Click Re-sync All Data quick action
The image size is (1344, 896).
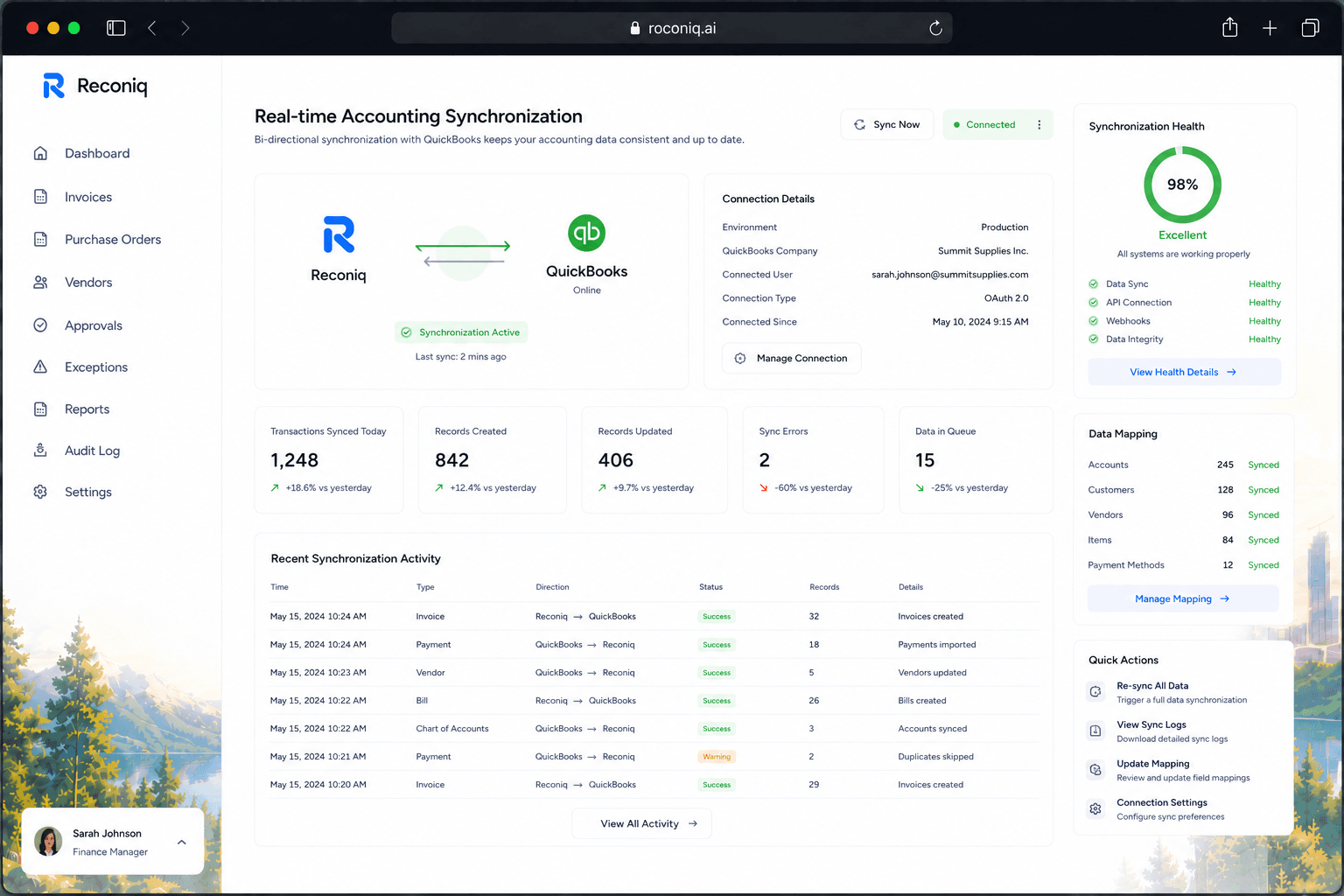[1181, 692]
